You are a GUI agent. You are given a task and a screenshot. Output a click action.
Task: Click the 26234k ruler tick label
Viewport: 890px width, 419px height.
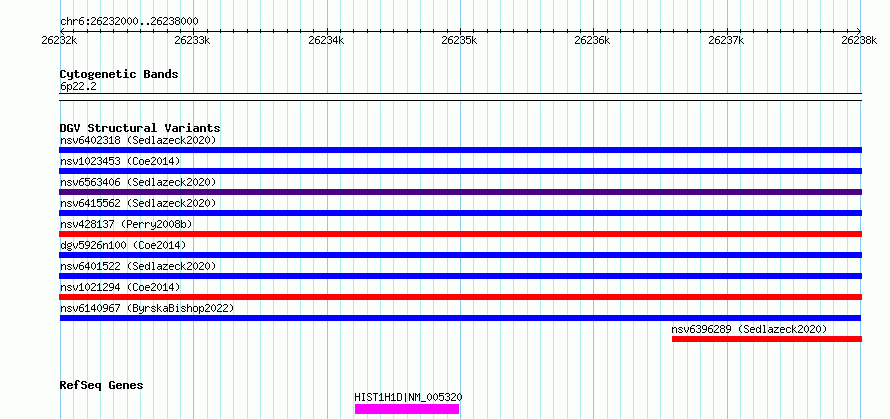tap(326, 40)
